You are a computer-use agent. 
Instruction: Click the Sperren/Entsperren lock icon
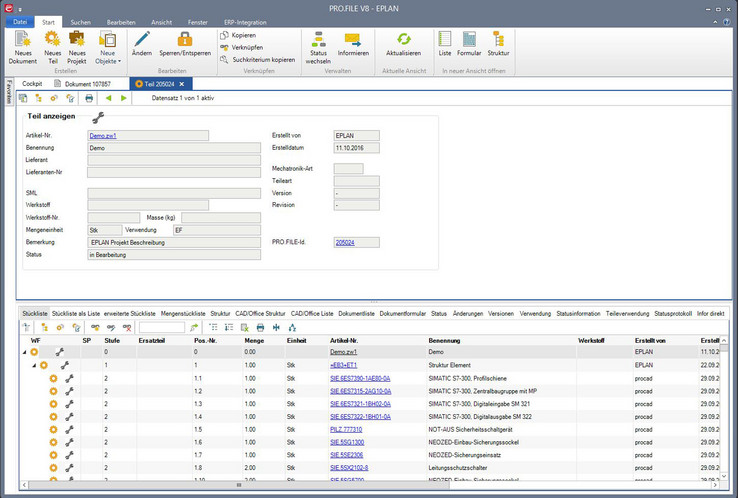pos(185,41)
